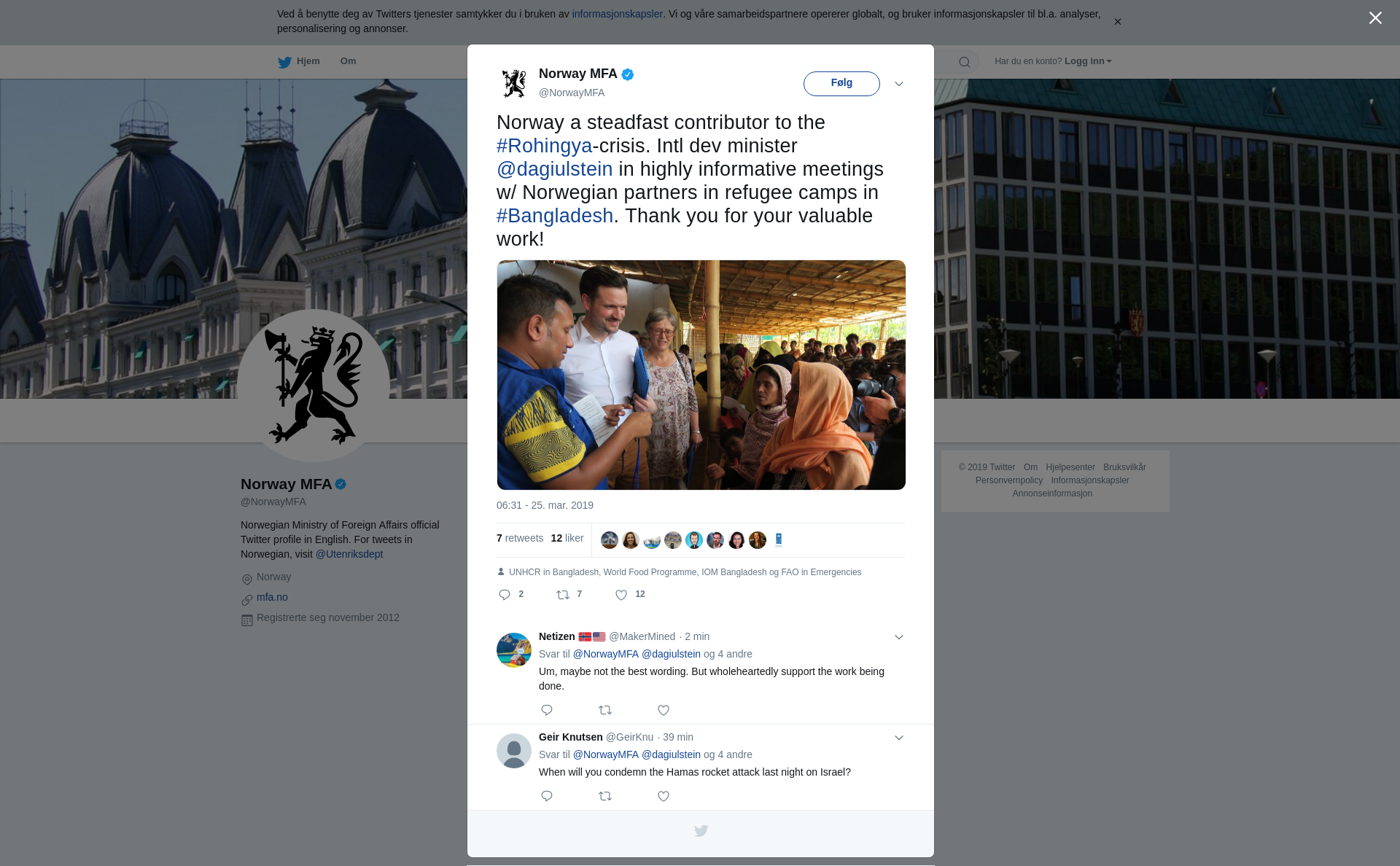Retweet Geir Knutsen's reply
This screenshot has height=866, width=1400.
point(605,796)
